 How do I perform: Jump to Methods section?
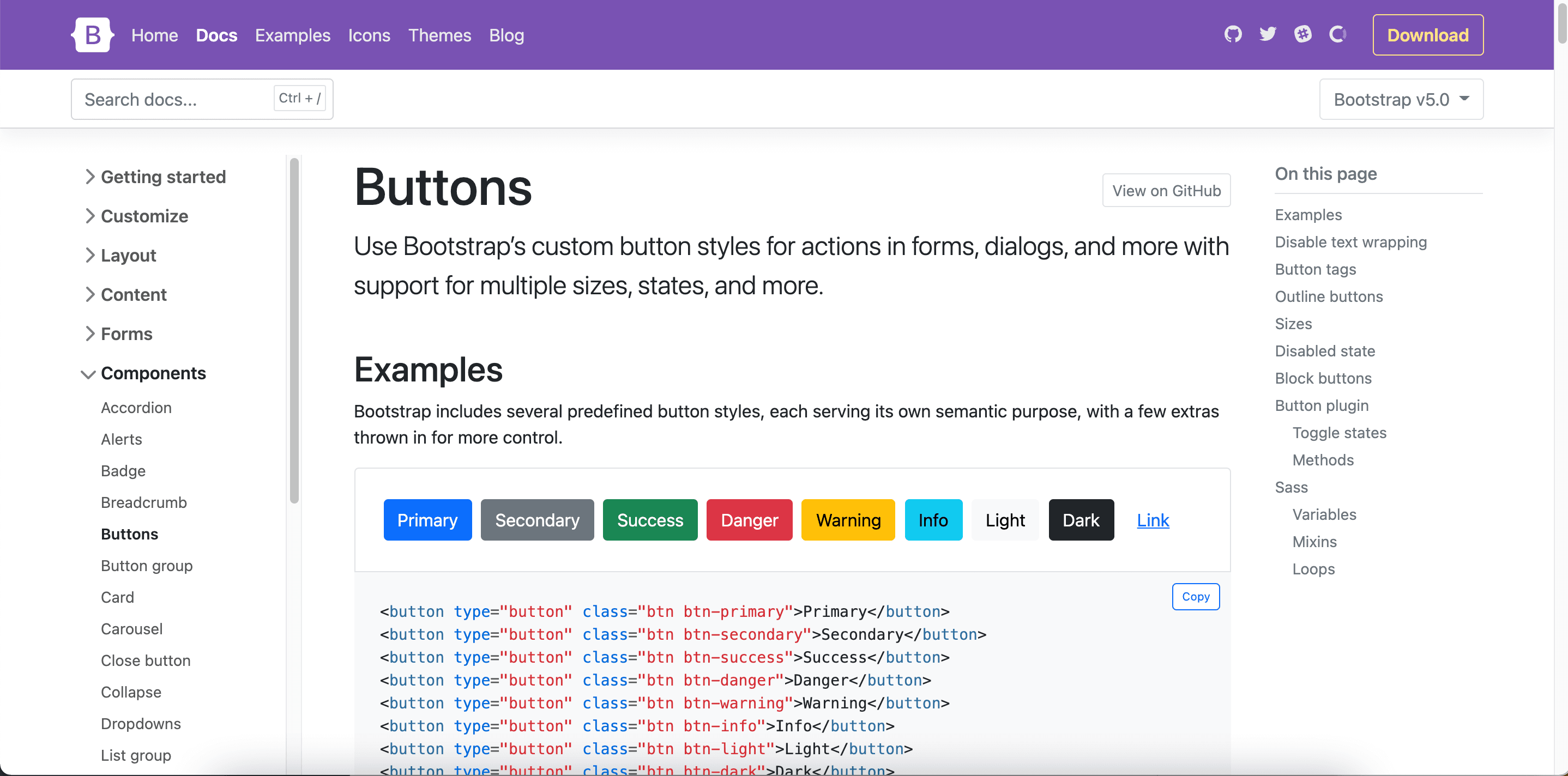tap(1323, 460)
